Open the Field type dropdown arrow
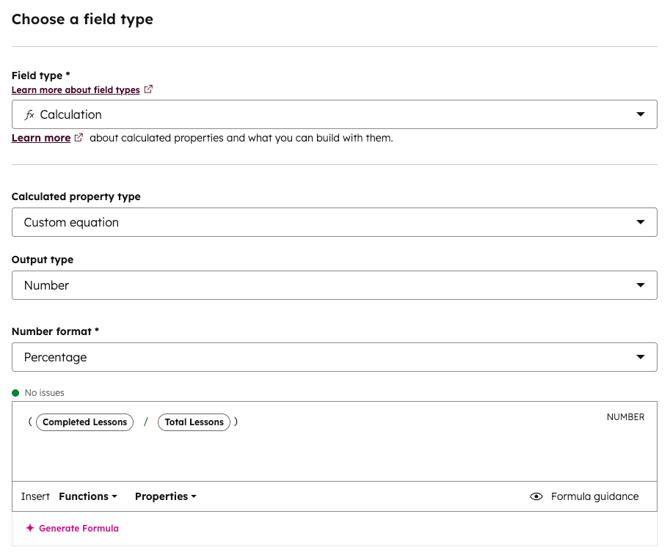Screen dimensions: 670x555 point(640,114)
